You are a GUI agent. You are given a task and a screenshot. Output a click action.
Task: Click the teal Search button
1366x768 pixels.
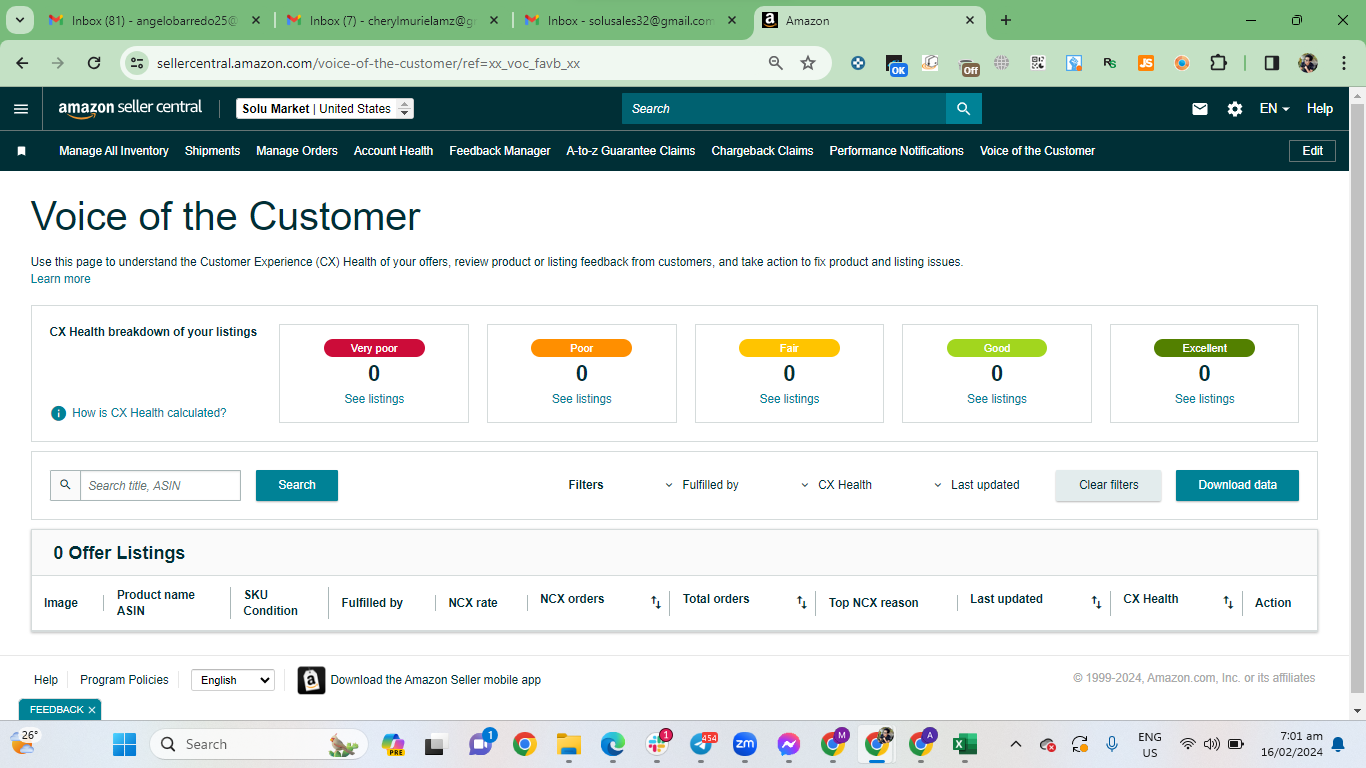point(297,485)
